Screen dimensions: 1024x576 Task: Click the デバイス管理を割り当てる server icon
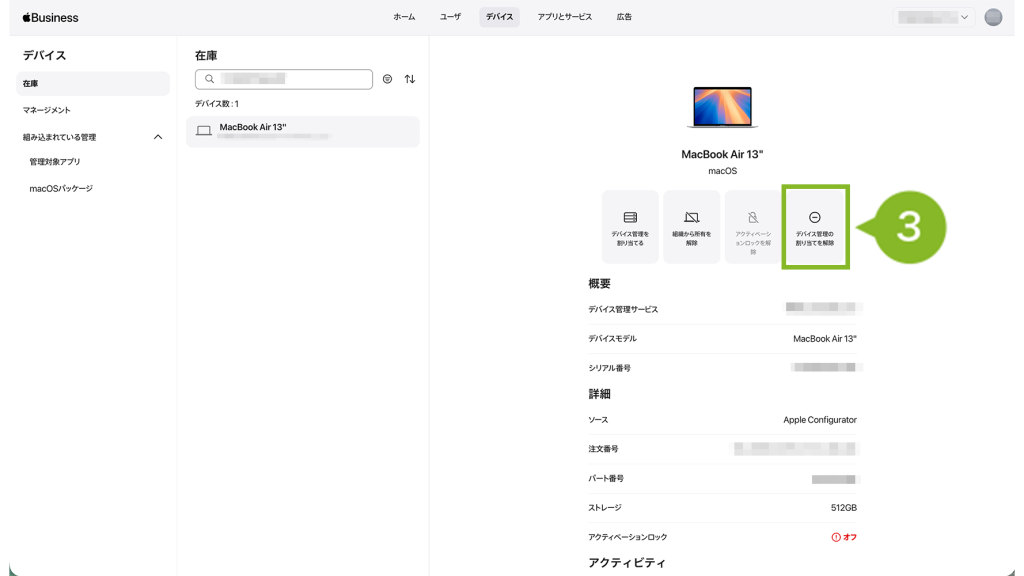point(630,217)
